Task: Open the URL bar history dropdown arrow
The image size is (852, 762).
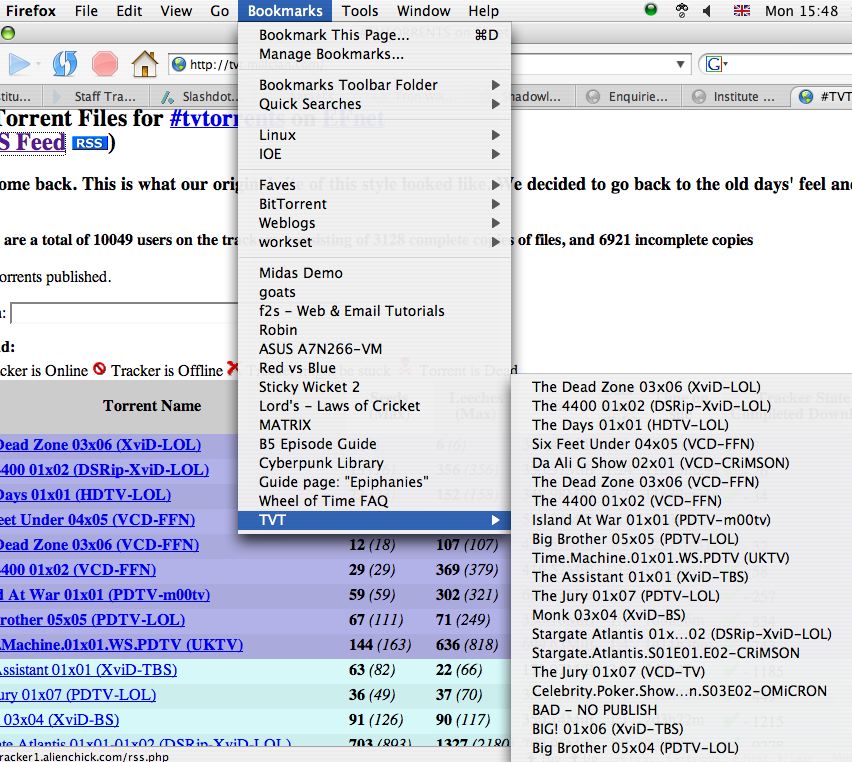Action: point(680,64)
